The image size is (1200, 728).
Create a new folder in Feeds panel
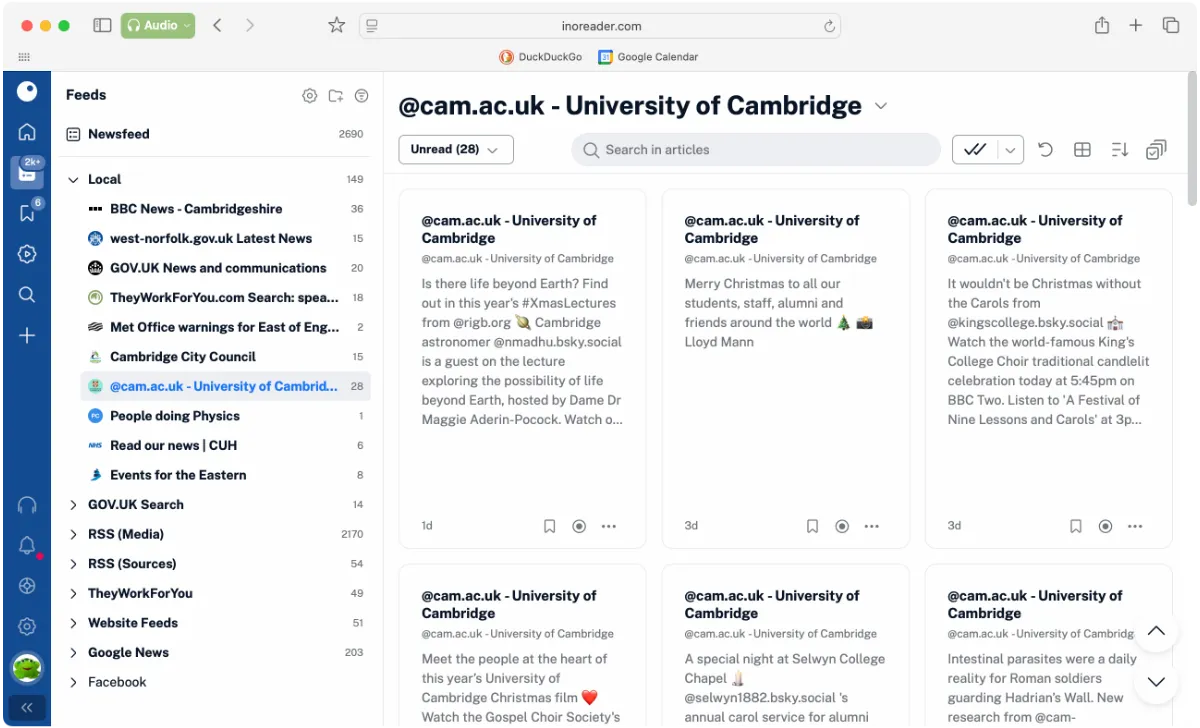pyautogui.click(x=335, y=95)
